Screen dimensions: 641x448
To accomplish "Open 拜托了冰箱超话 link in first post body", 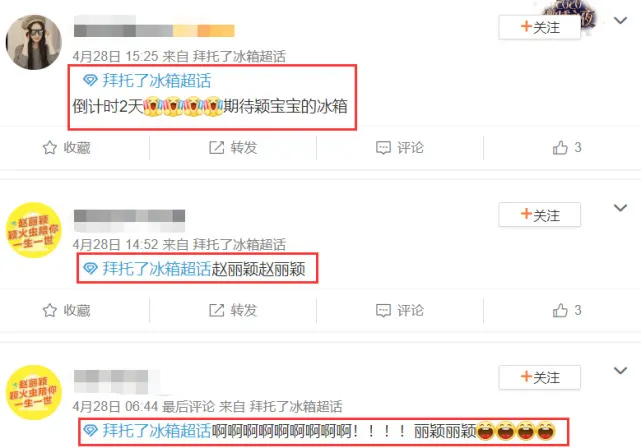I will [x=157, y=81].
